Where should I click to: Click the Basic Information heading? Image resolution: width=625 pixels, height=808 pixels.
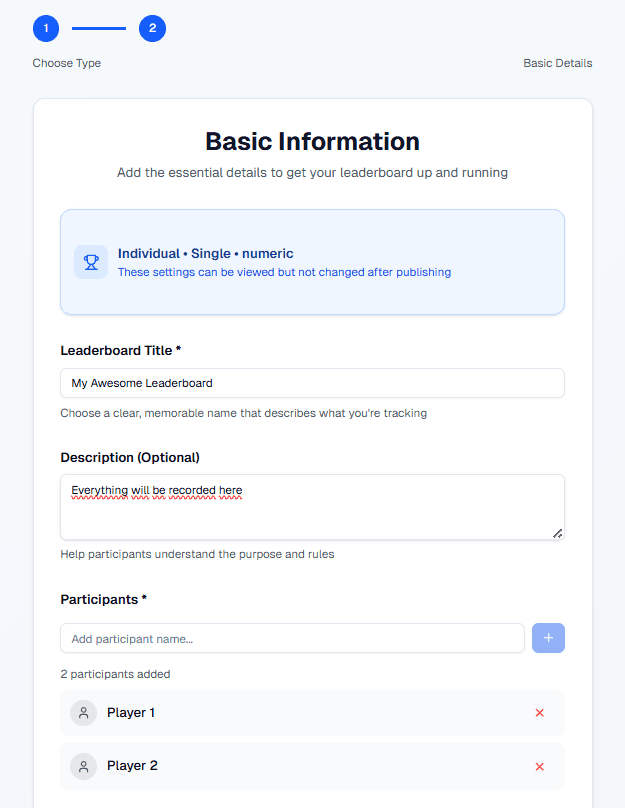[x=312, y=141]
